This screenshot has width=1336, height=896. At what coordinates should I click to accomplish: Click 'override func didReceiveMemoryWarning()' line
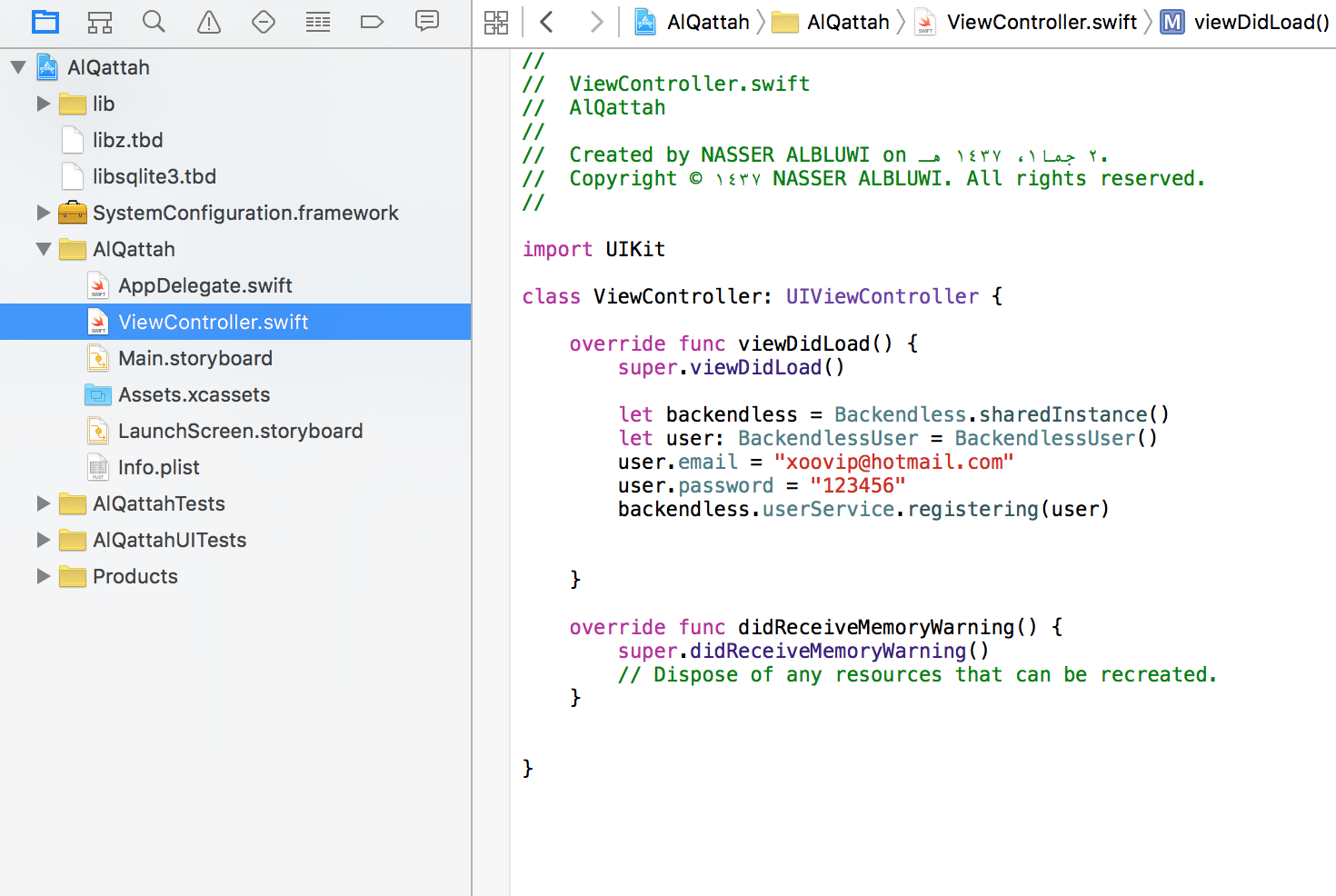815,627
